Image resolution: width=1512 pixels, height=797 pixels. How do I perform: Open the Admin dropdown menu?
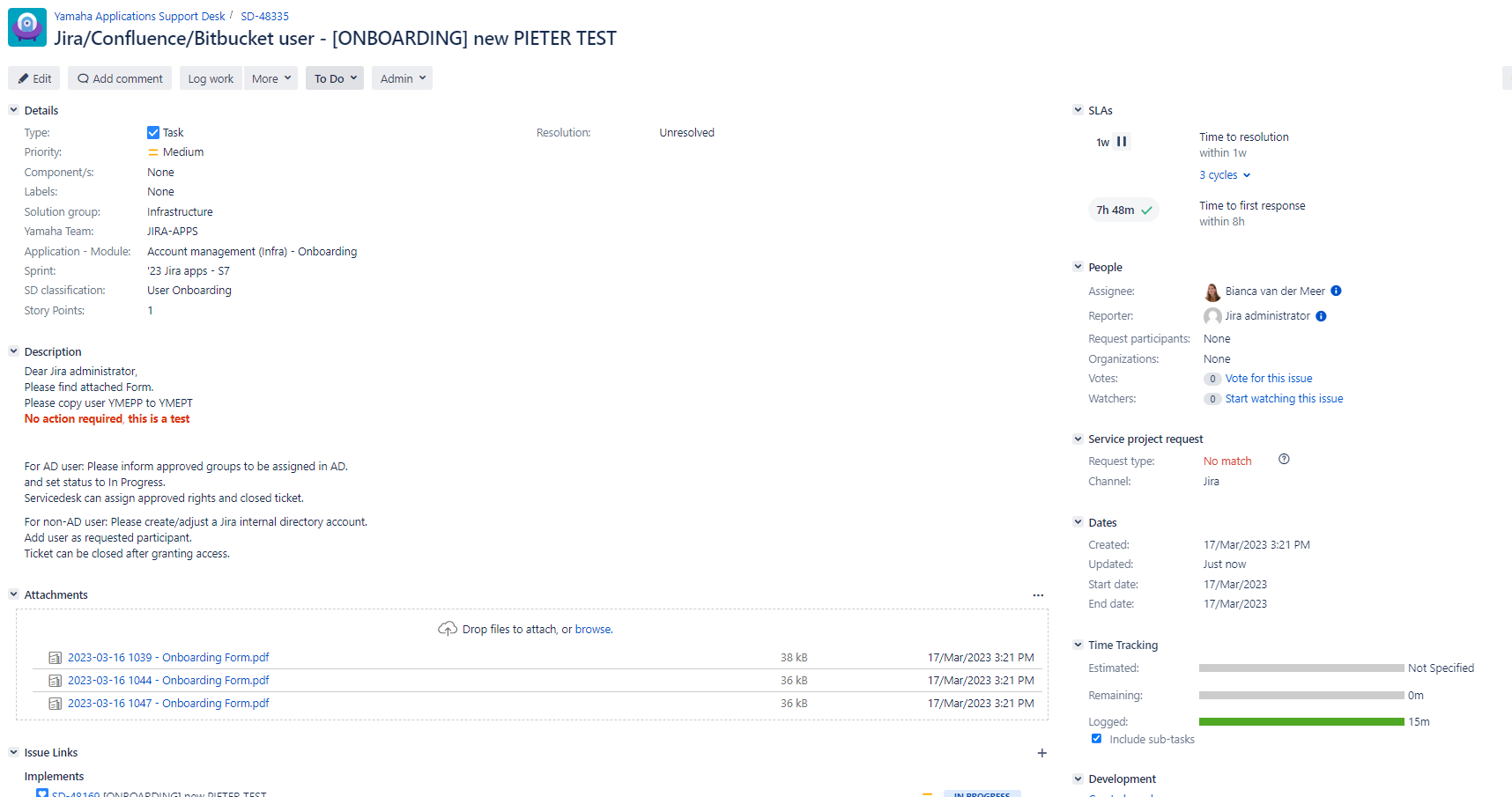click(402, 78)
